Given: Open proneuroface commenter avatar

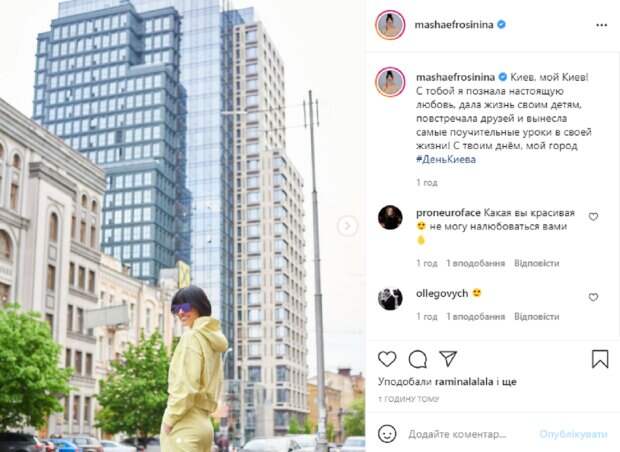Looking at the screenshot, I should (390, 217).
